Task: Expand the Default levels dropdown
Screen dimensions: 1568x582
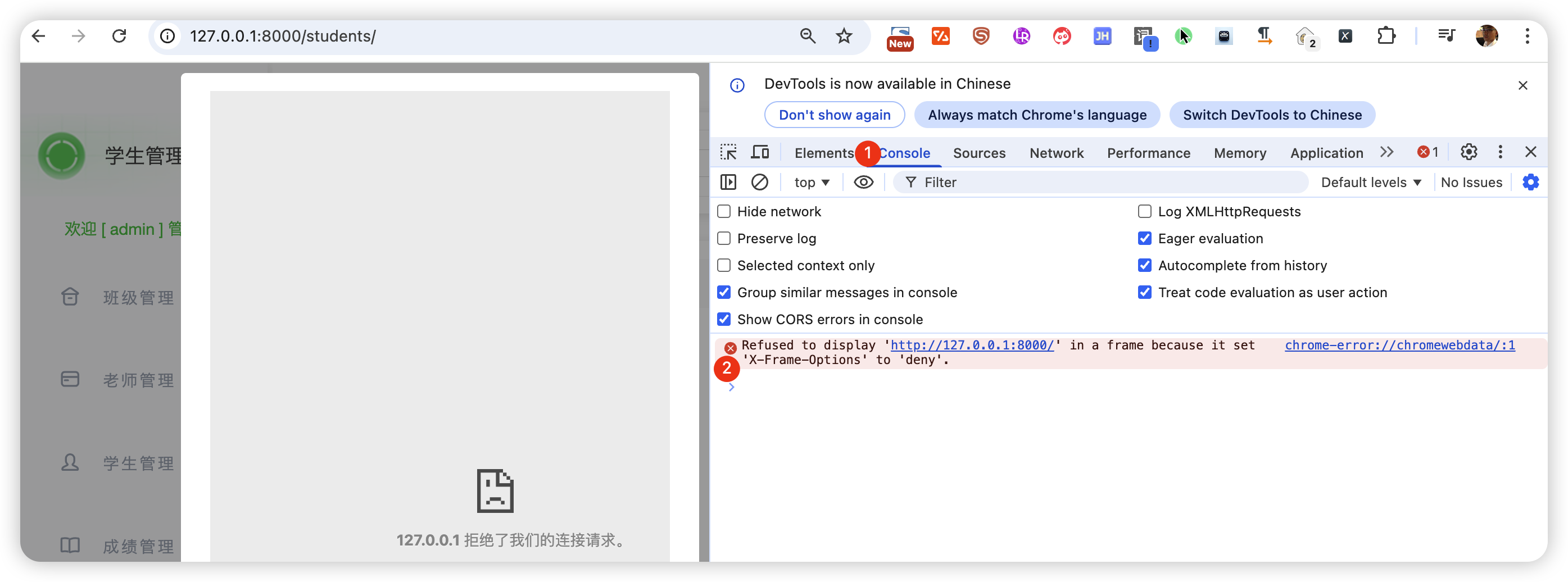Action: [1370, 183]
